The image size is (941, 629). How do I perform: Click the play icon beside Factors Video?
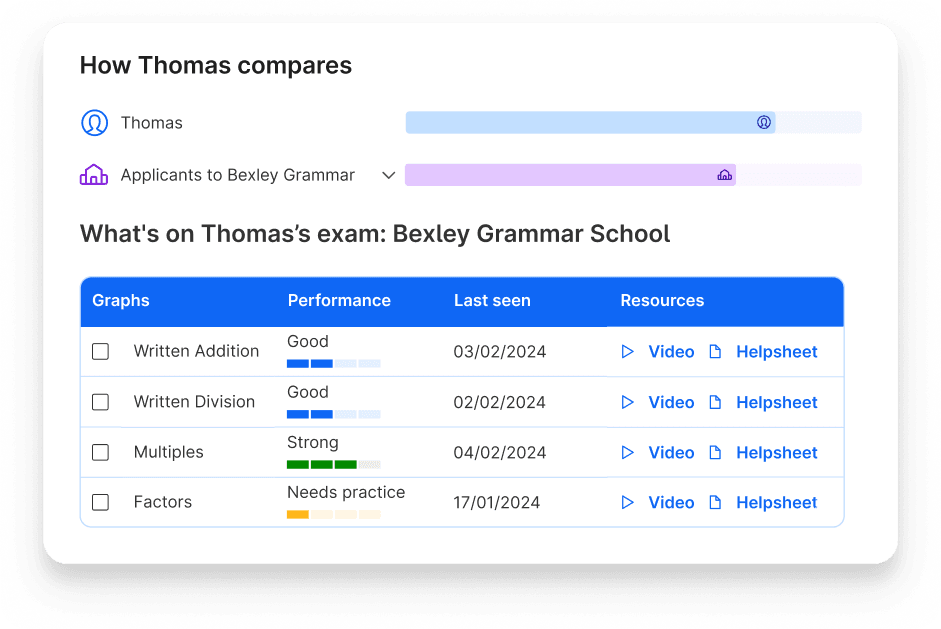click(x=628, y=502)
